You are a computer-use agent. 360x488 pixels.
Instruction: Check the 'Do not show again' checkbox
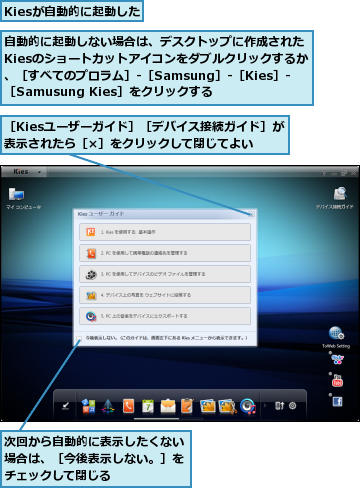click(79, 338)
